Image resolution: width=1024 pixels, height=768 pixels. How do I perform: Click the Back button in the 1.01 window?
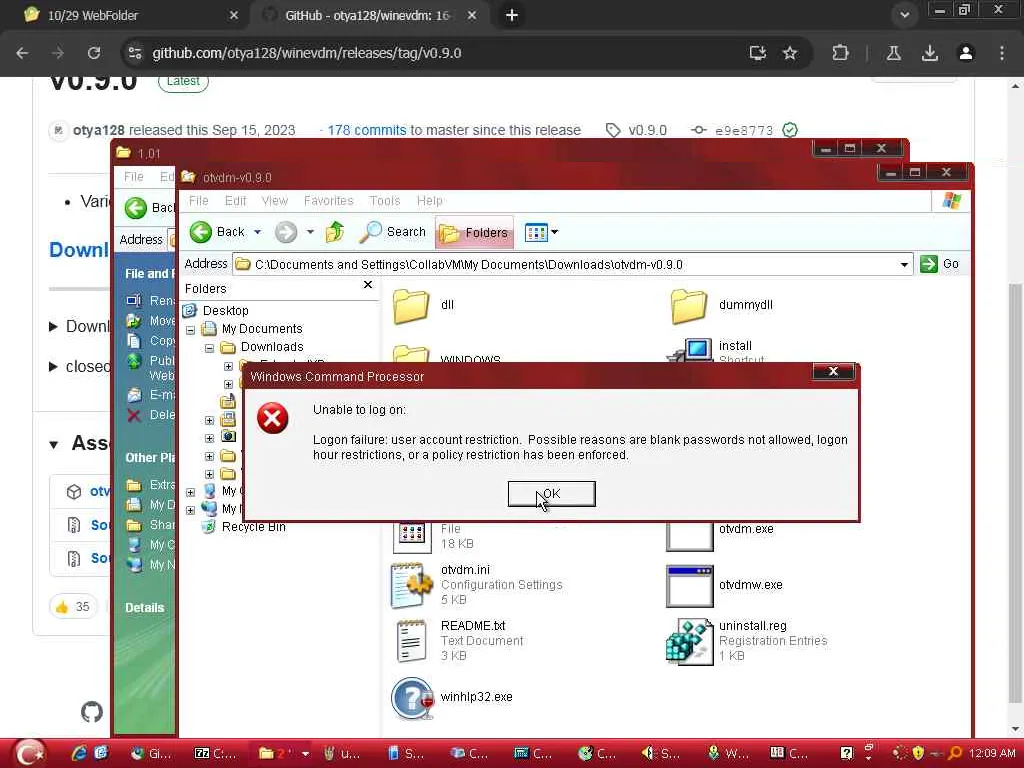(149, 208)
